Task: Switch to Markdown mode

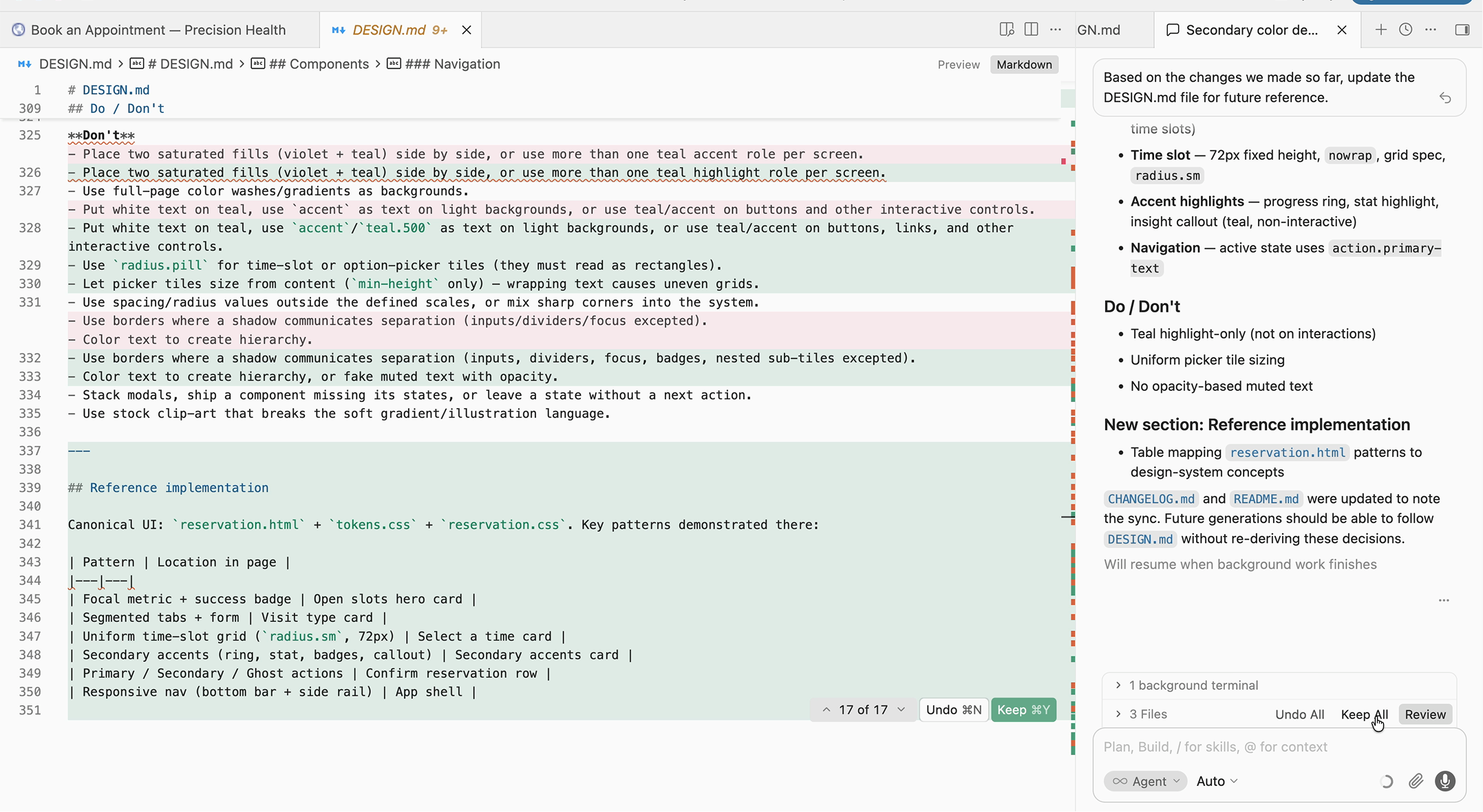Action: pos(1024,65)
